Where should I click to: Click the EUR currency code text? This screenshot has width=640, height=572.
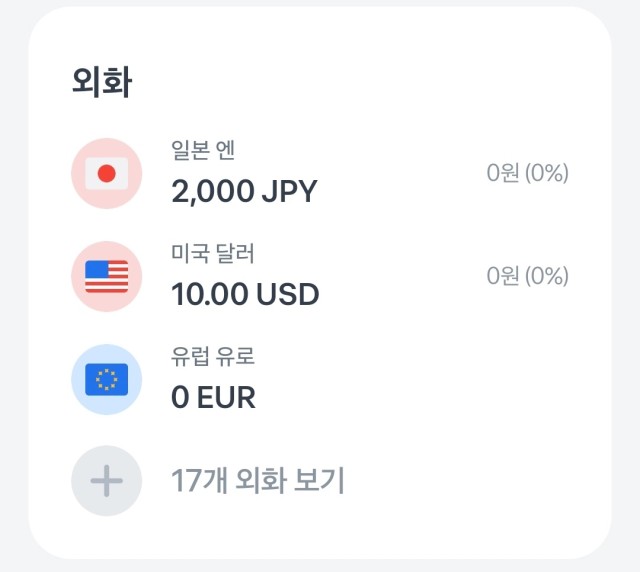click(227, 397)
